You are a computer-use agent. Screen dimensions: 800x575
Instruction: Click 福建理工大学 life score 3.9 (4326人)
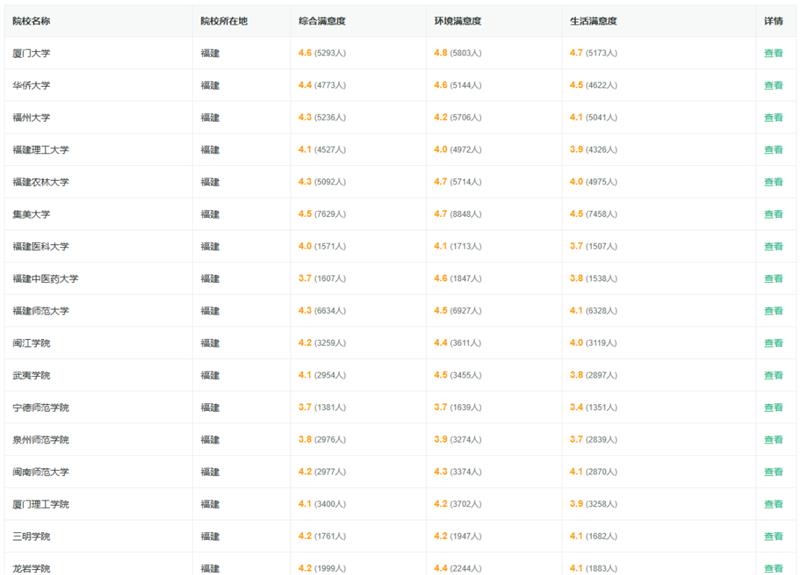(x=593, y=149)
